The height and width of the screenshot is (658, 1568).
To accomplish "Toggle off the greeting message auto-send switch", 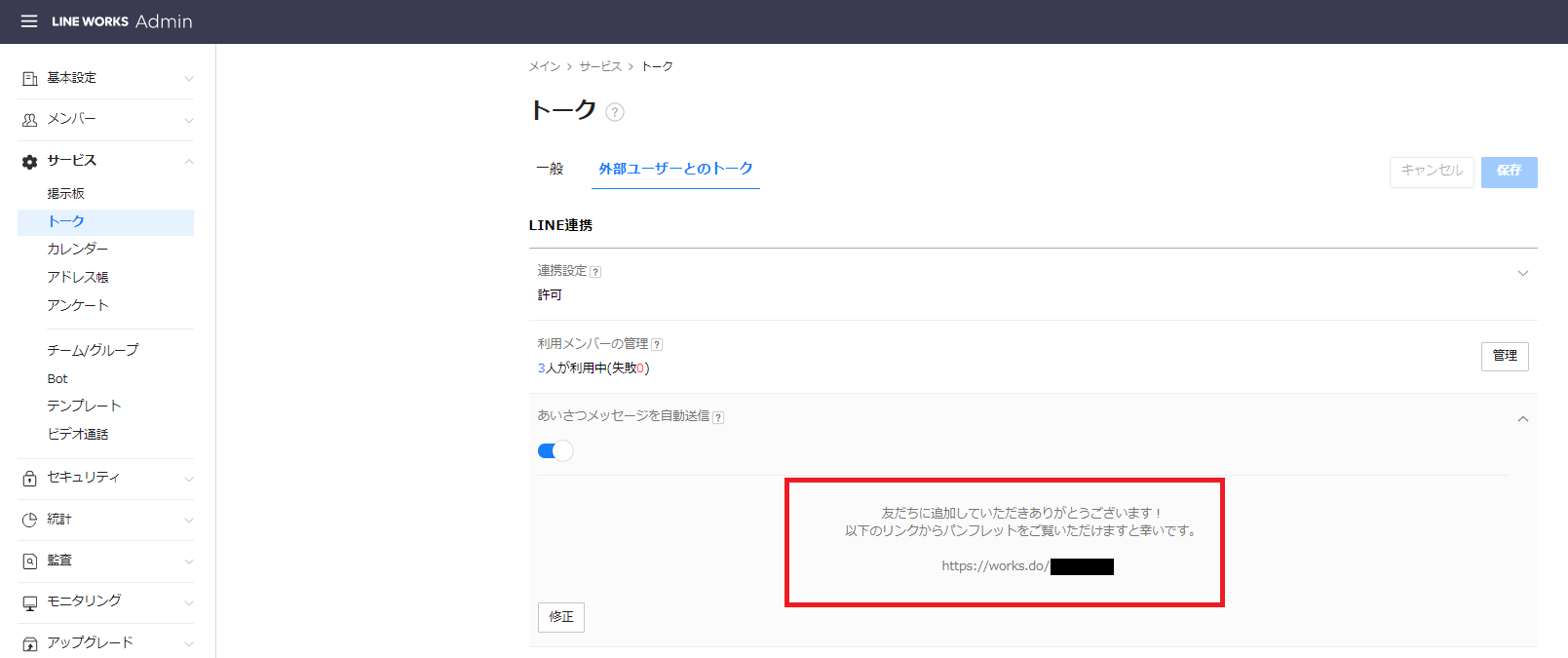I will [x=555, y=450].
